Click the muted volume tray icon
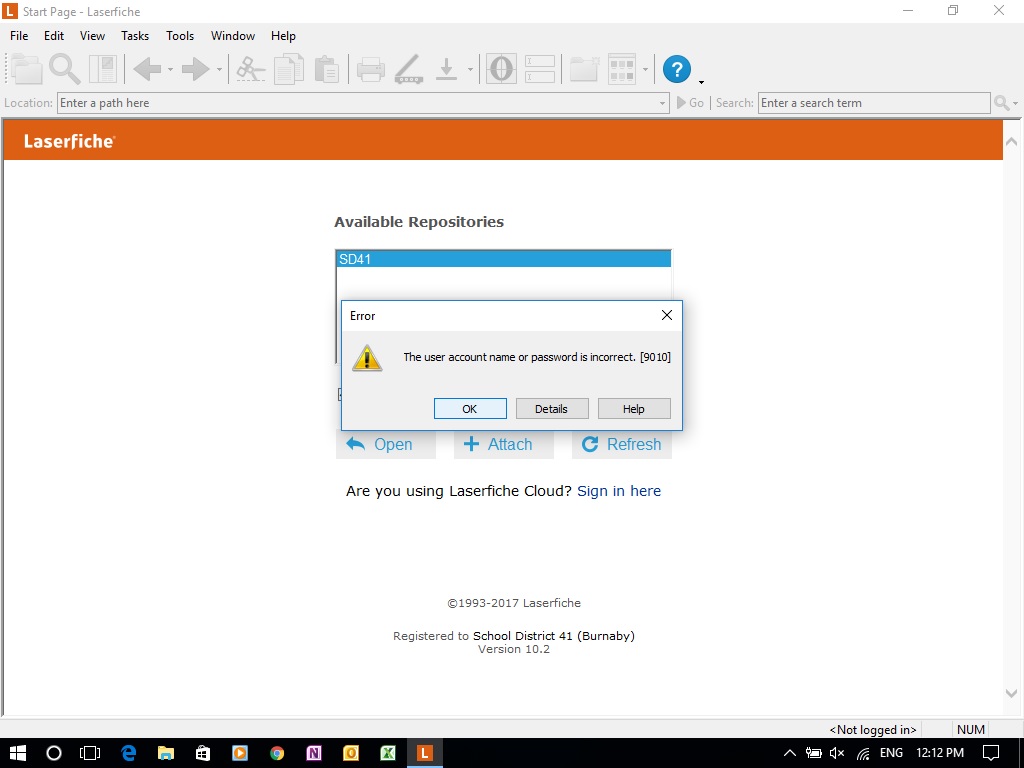The width and height of the screenshot is (1024, 768). (x=837, y=753)
